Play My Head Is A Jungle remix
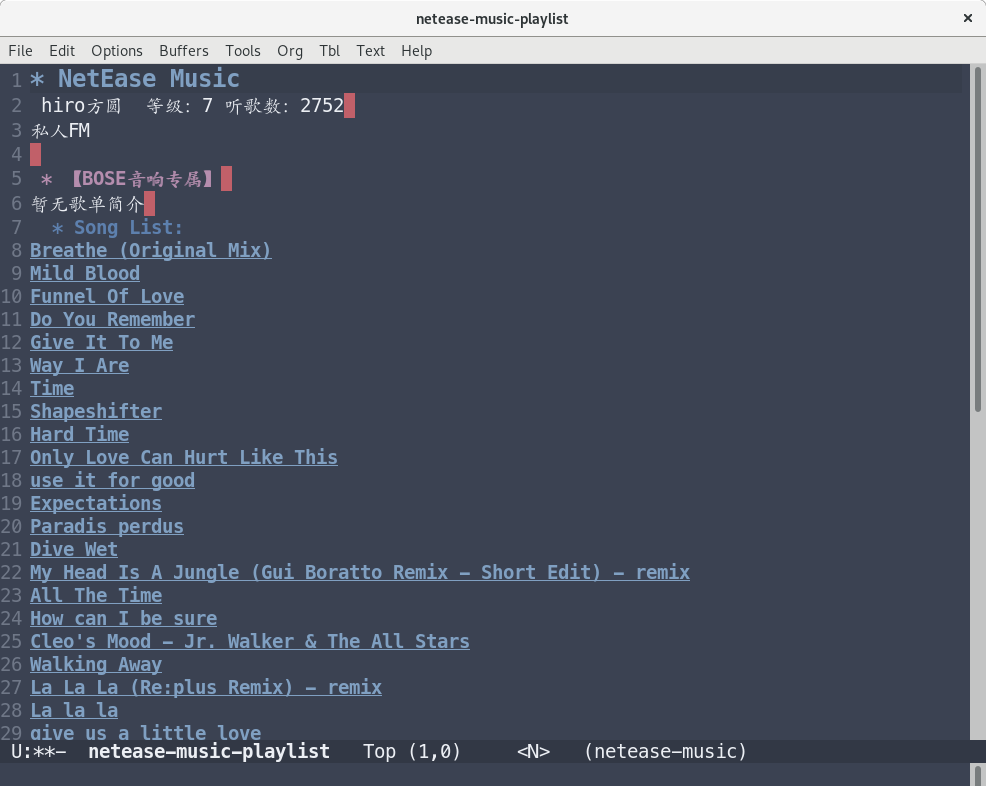Screen dimensions: 986x786 click(x=360, y=572)
